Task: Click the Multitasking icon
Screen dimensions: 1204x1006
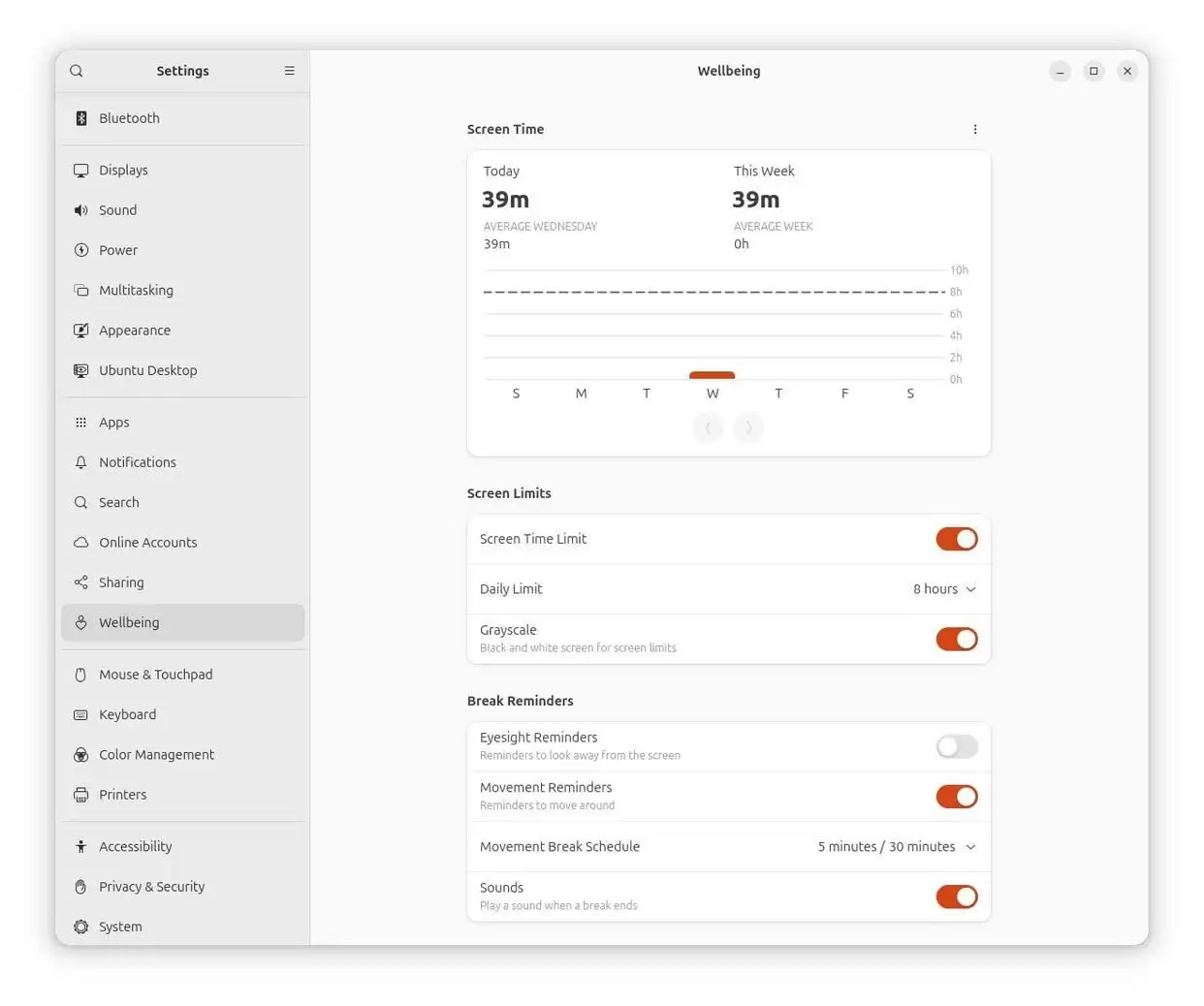Action: [81, 291]
